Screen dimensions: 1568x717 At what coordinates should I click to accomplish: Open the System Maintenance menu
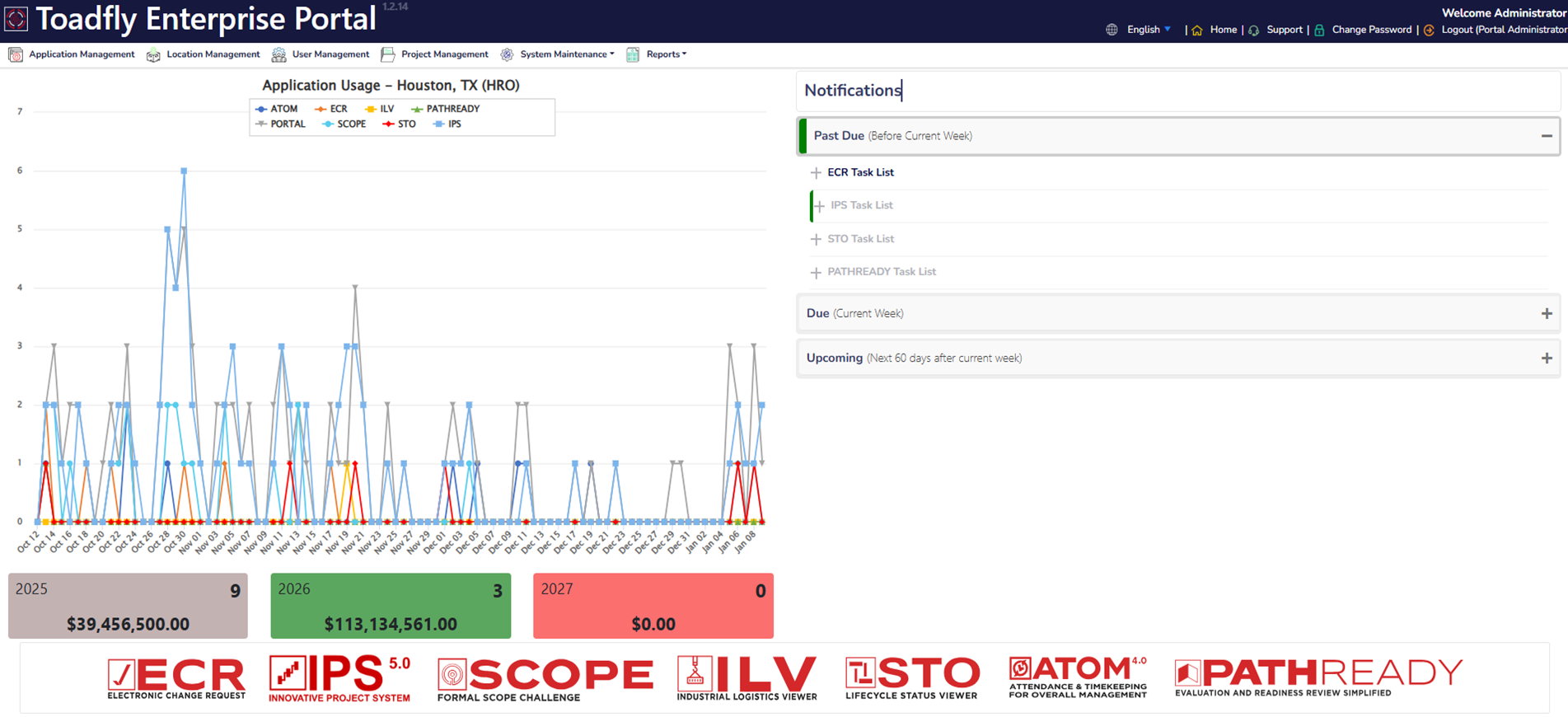566,54
